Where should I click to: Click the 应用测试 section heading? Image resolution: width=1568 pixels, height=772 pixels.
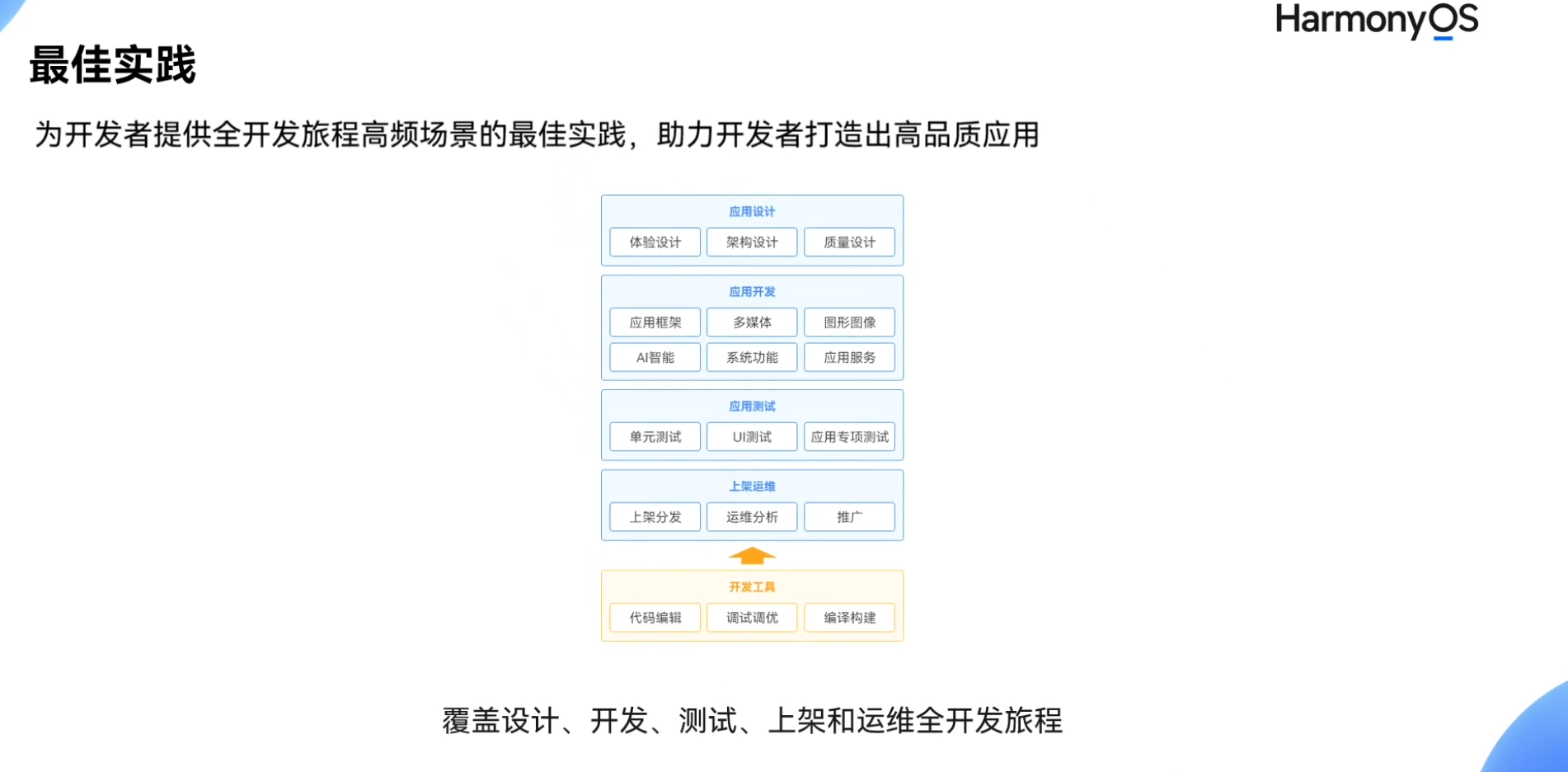tap(752, 406)
